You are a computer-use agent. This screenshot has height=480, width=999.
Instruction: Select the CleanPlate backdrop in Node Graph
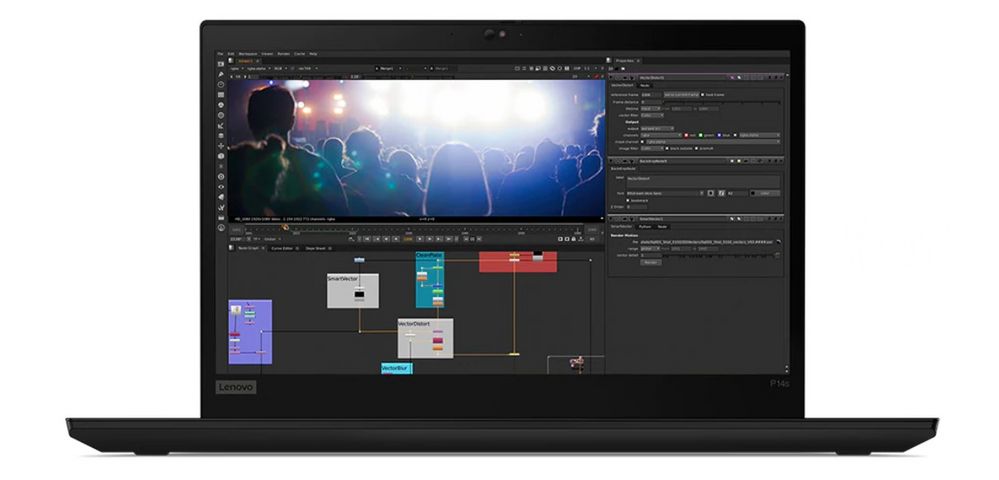point(430,279)
